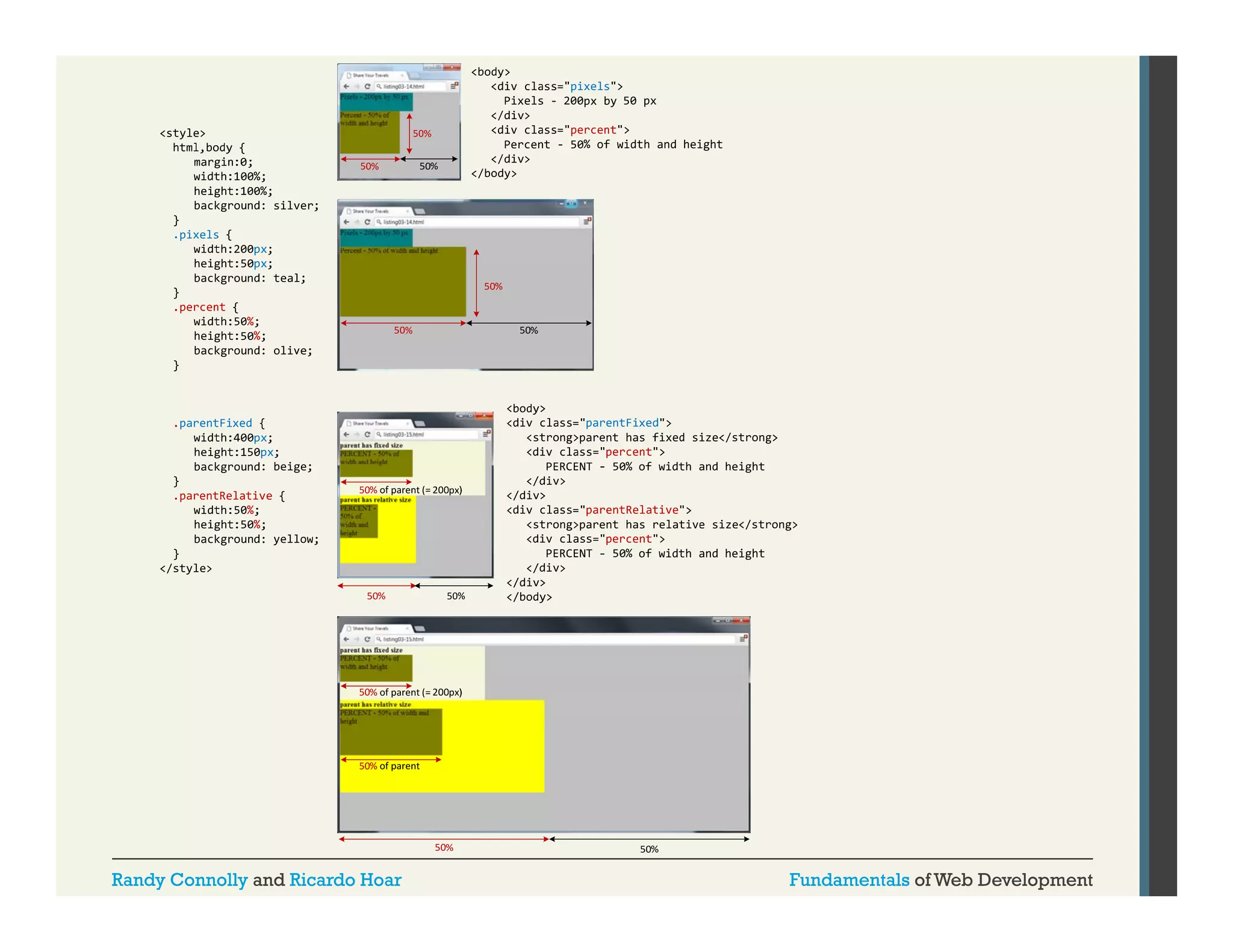Click address bar in largest listing03-15 browser

coord(556,639)
